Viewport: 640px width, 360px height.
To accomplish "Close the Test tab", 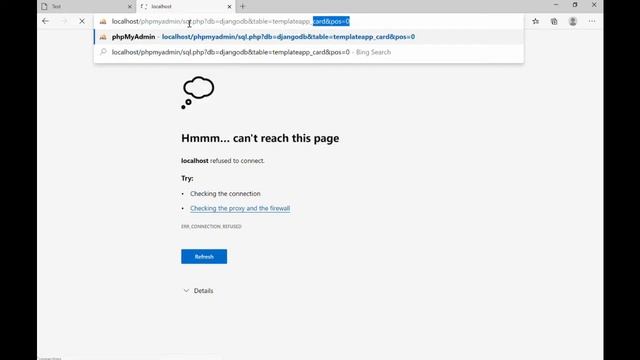I will (x=130, y=7).
